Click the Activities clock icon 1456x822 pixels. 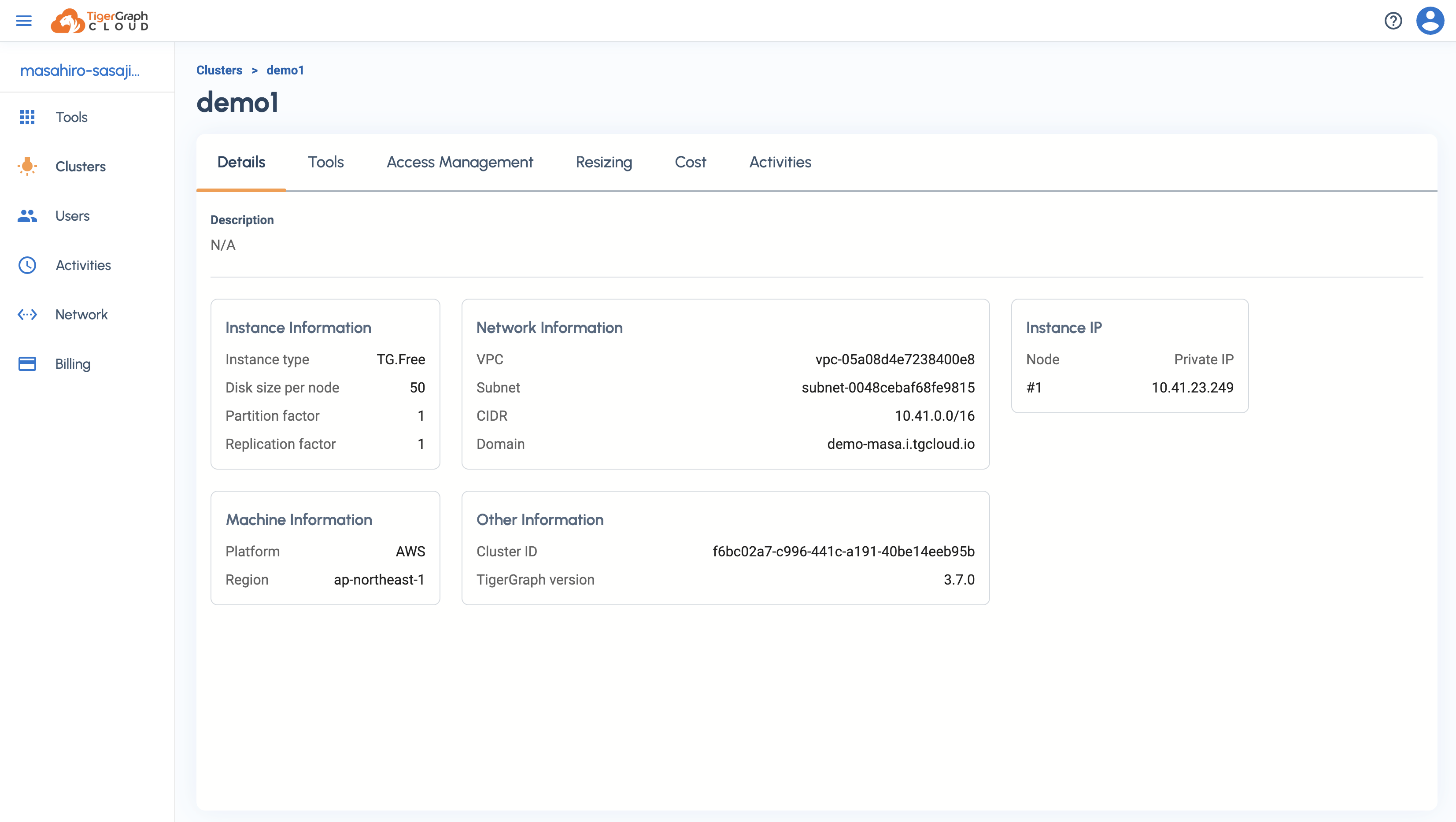point(27,265)
